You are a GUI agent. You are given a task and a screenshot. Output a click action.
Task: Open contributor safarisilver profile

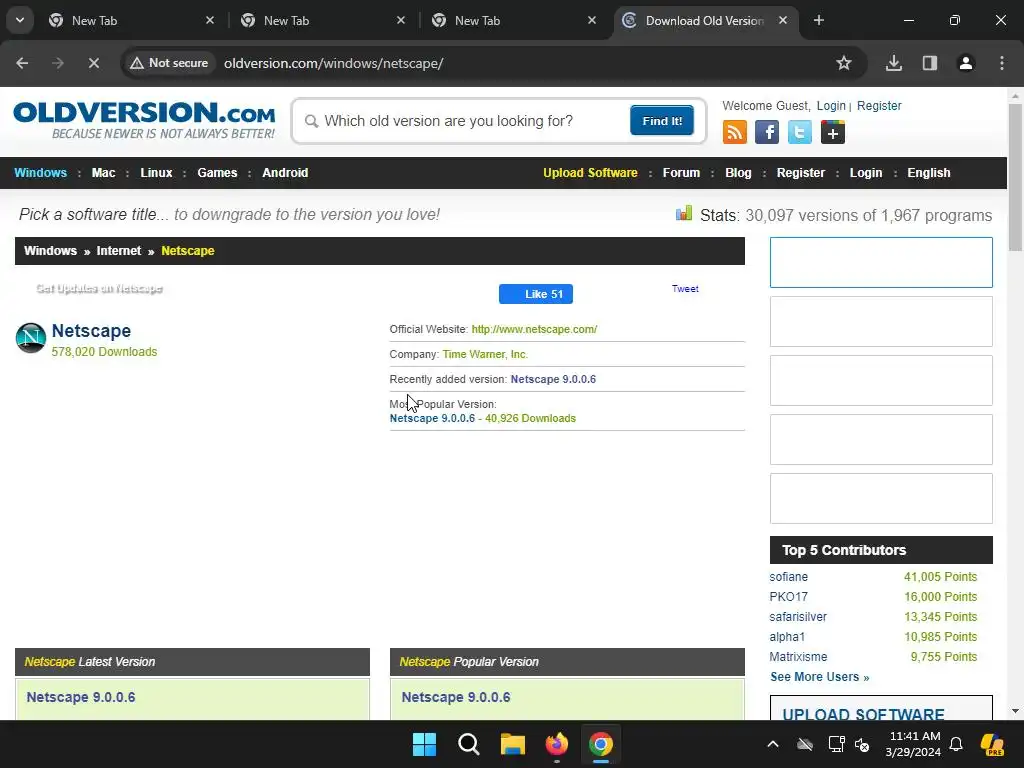pyautogui.click(x=798, y=617)
